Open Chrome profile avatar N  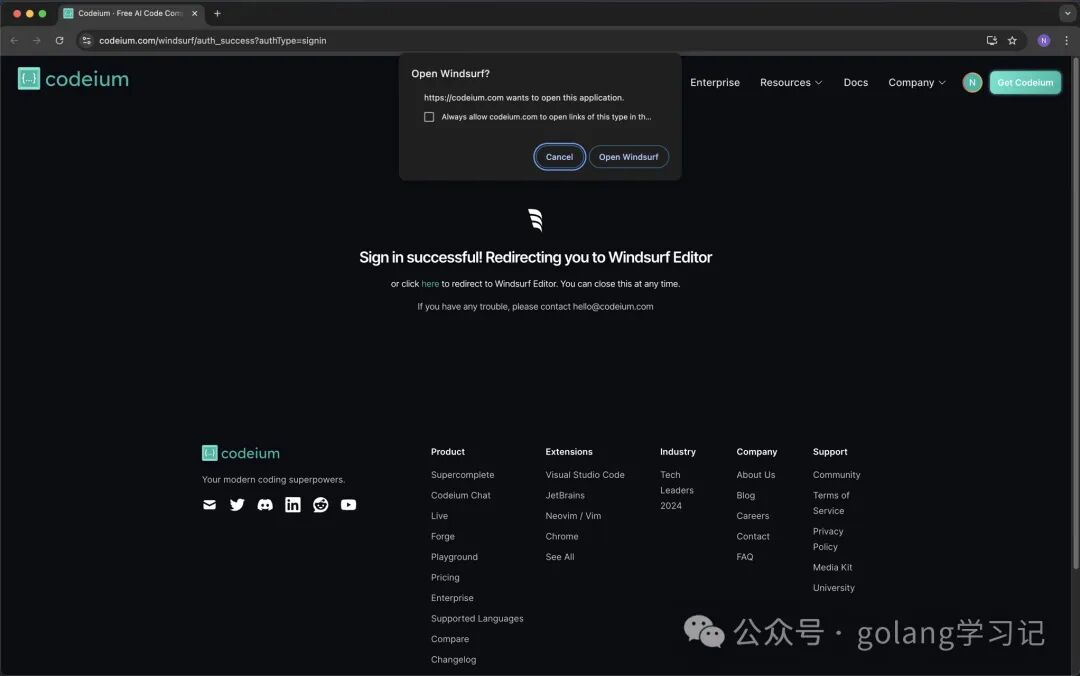pyautogui.click(x=1043, y=41)
